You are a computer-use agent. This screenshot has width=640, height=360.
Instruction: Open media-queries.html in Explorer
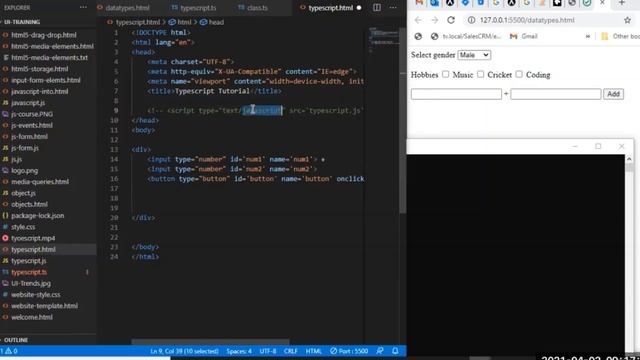coord(40,182)
